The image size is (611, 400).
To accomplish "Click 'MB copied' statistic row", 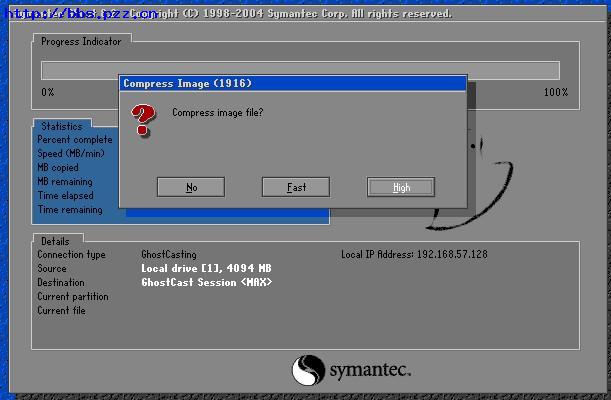I will [x=58, y=167].
